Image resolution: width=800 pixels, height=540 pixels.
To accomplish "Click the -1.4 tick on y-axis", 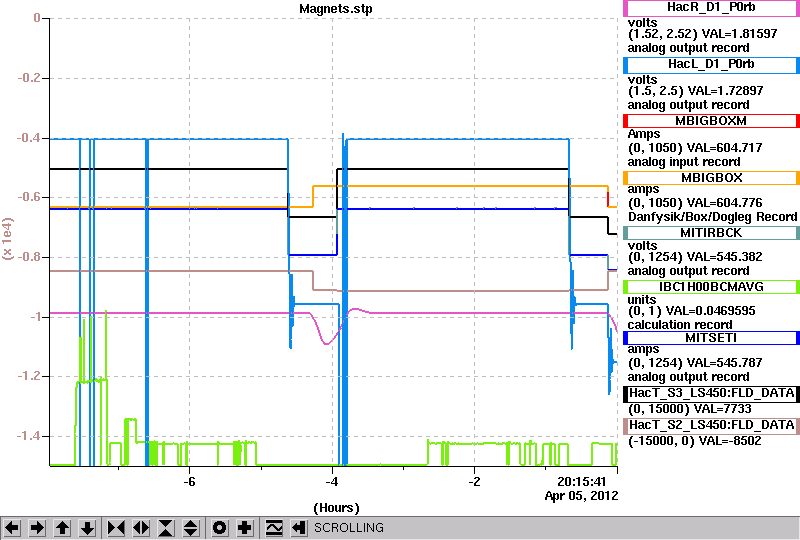I will pyautogui.click(x=29, y=436).
